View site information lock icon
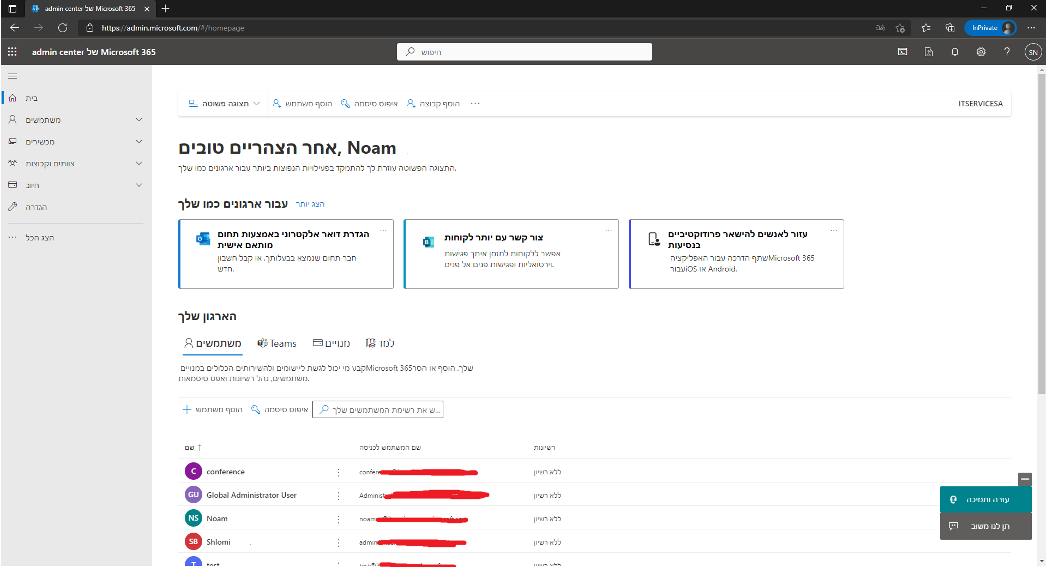 (90, 28)
